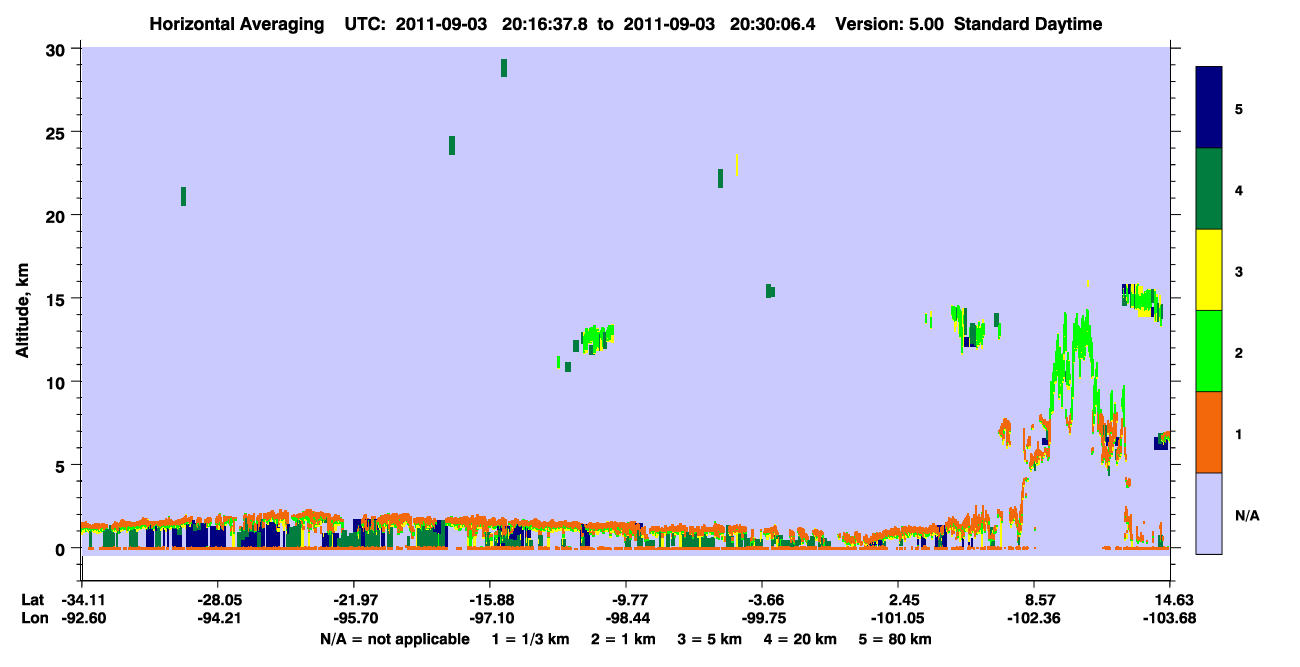Click the dark green colorbar segment labeled 4
This screenshot has height=667, width=1300.
(x=1209, y=189)
